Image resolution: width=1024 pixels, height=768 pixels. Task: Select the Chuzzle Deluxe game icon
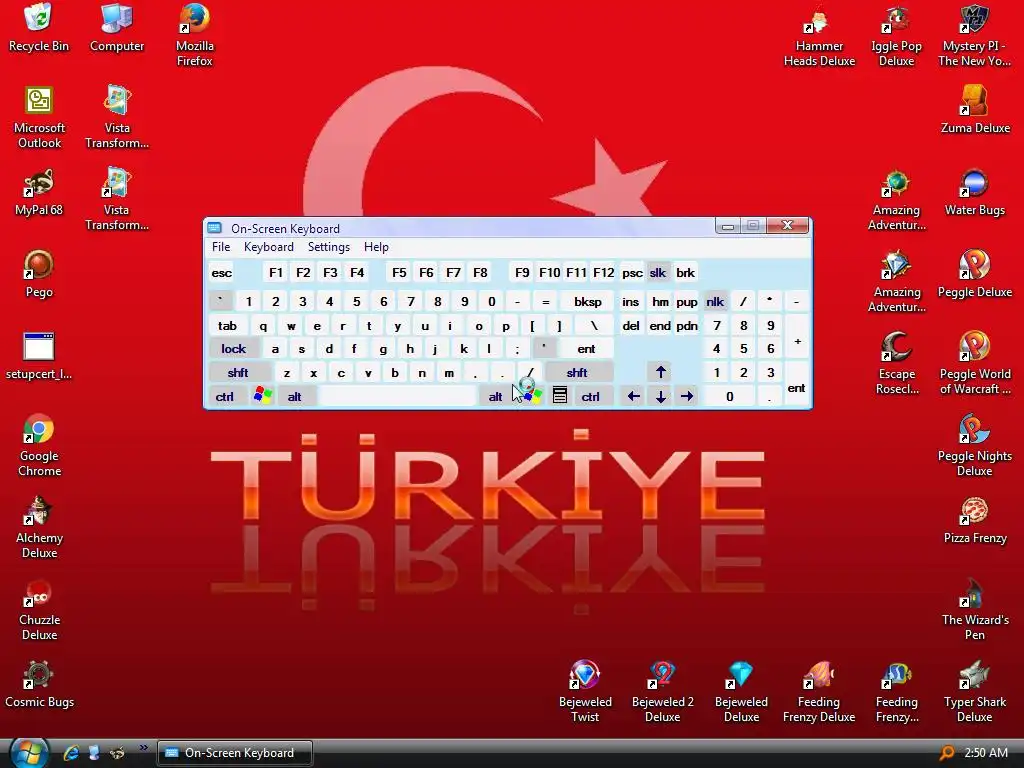[x=39, y=610]
